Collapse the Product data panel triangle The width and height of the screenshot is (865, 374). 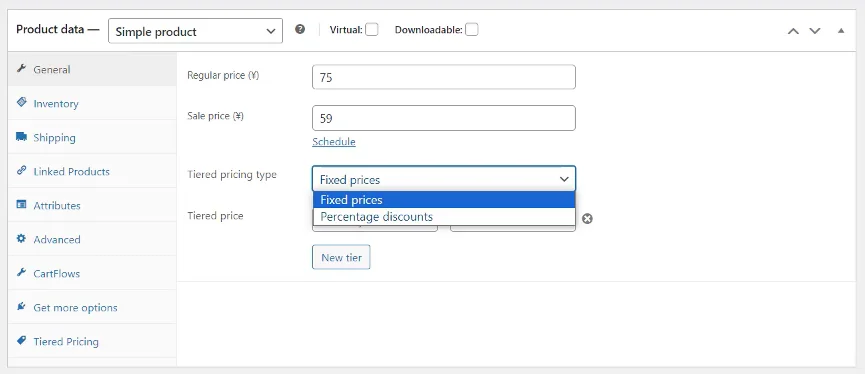coord(841,31)
